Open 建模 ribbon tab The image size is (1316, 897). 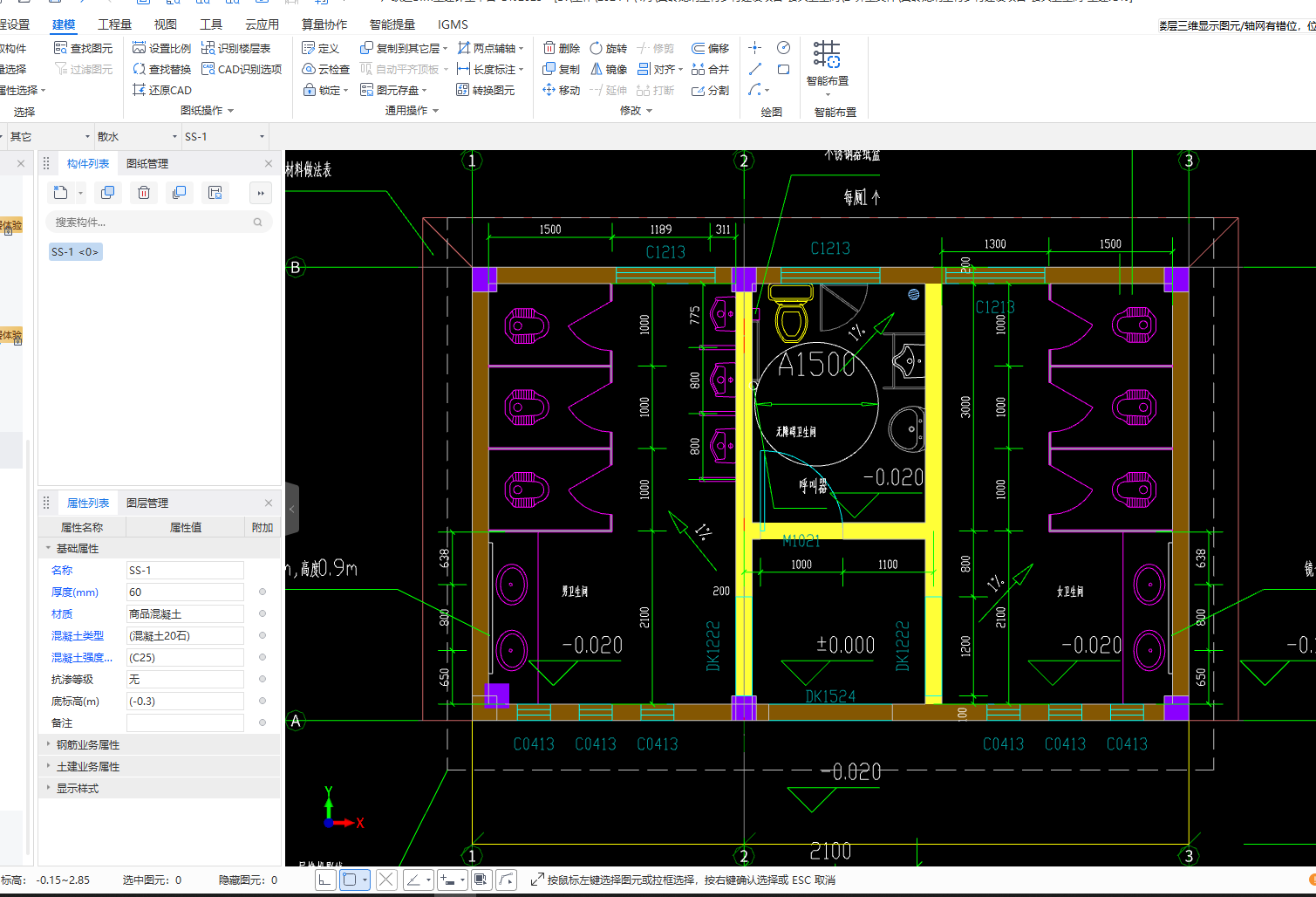[x=64, y=24]
